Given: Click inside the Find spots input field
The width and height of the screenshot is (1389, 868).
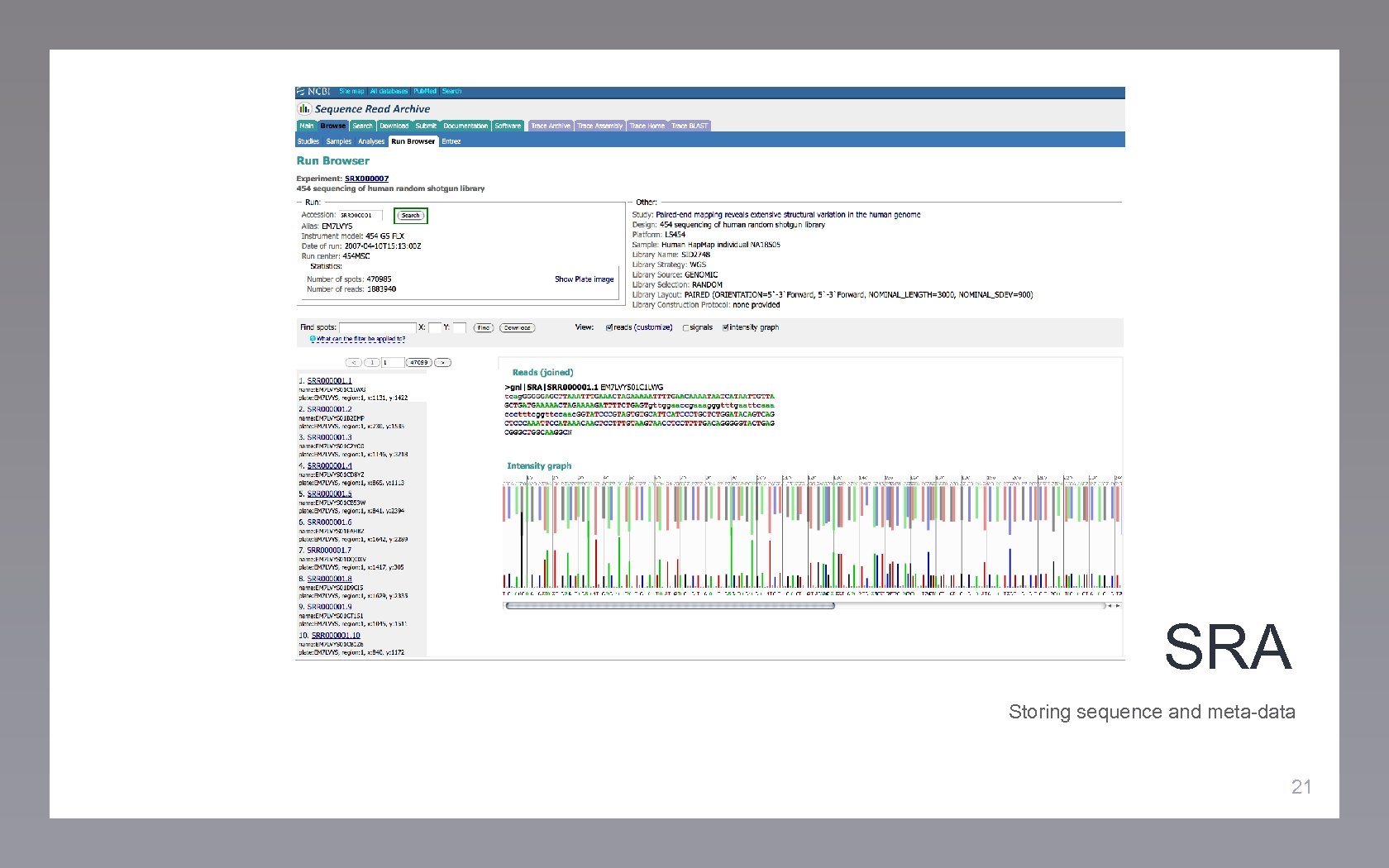Looking at the screenshot, I should [x=378, y=327].
